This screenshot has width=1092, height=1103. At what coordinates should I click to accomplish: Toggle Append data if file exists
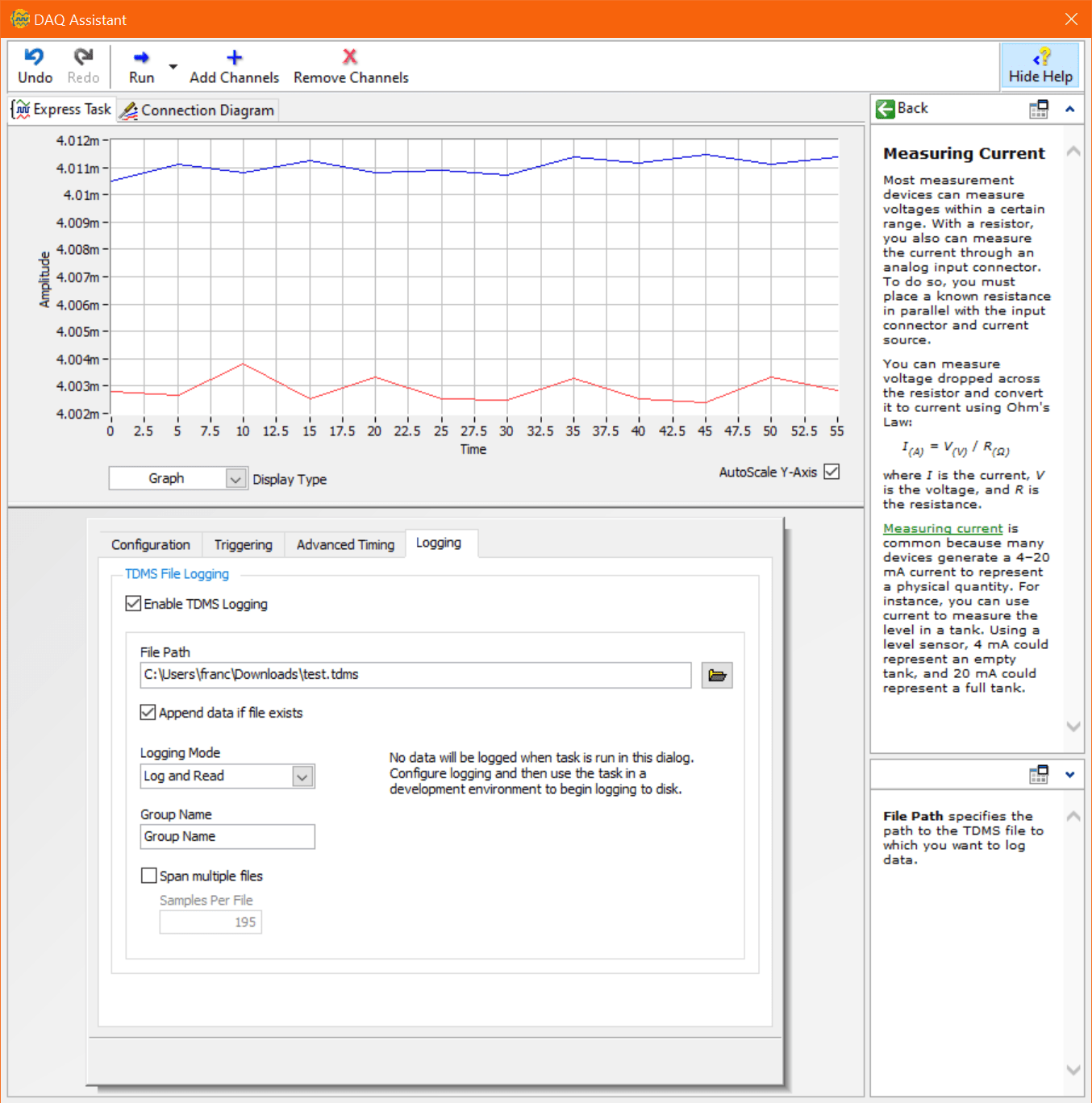[148, 712]
